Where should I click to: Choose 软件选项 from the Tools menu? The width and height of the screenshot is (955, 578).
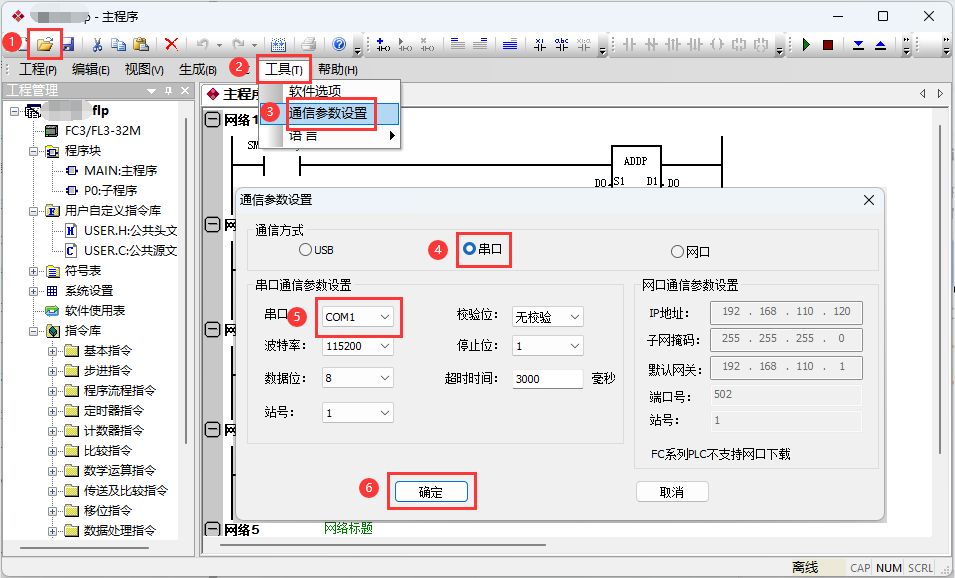pos(313,91)
